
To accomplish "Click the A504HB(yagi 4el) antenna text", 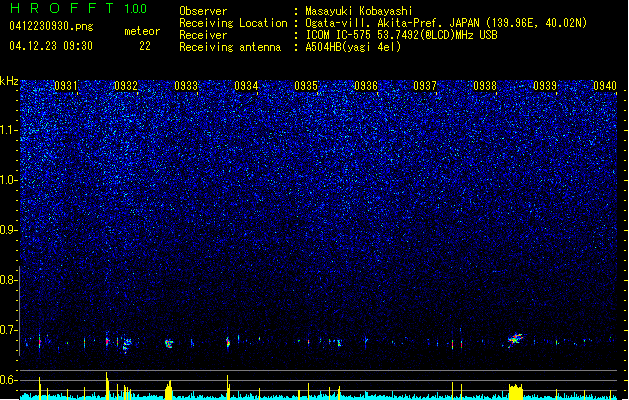I will coord(353,47).
